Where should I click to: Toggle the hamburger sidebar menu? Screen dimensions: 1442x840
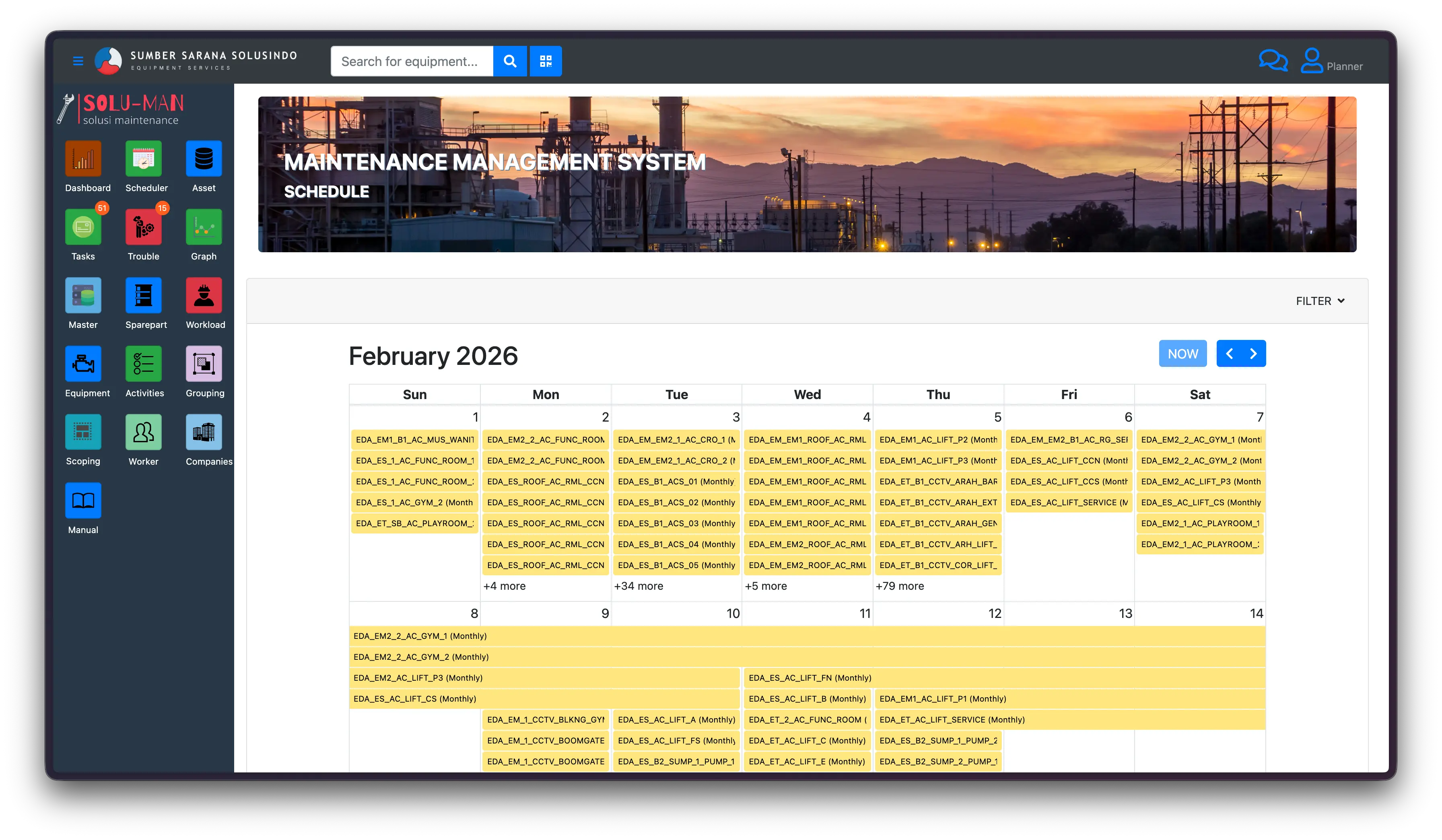tap(78, 61)
